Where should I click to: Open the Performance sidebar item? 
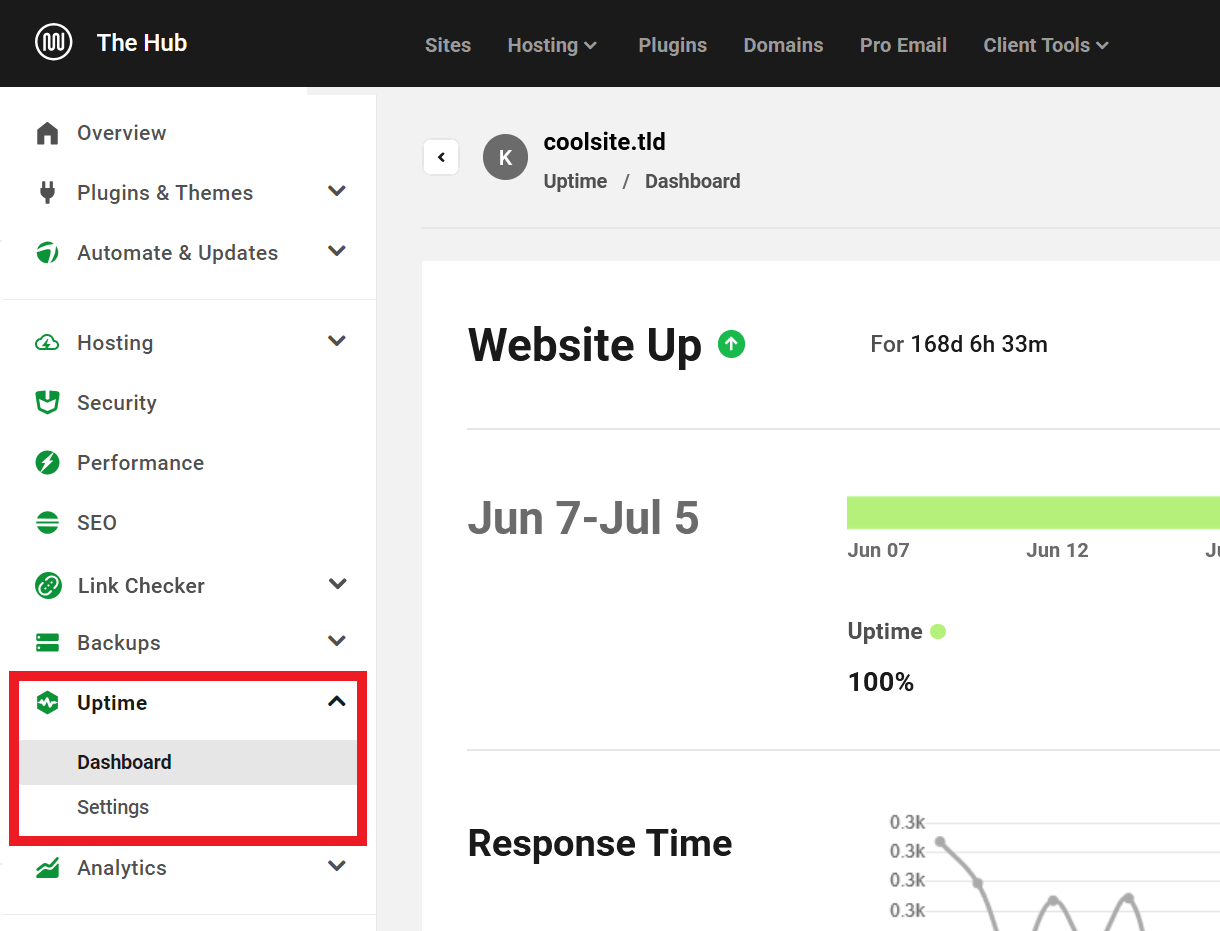[140, 463]
